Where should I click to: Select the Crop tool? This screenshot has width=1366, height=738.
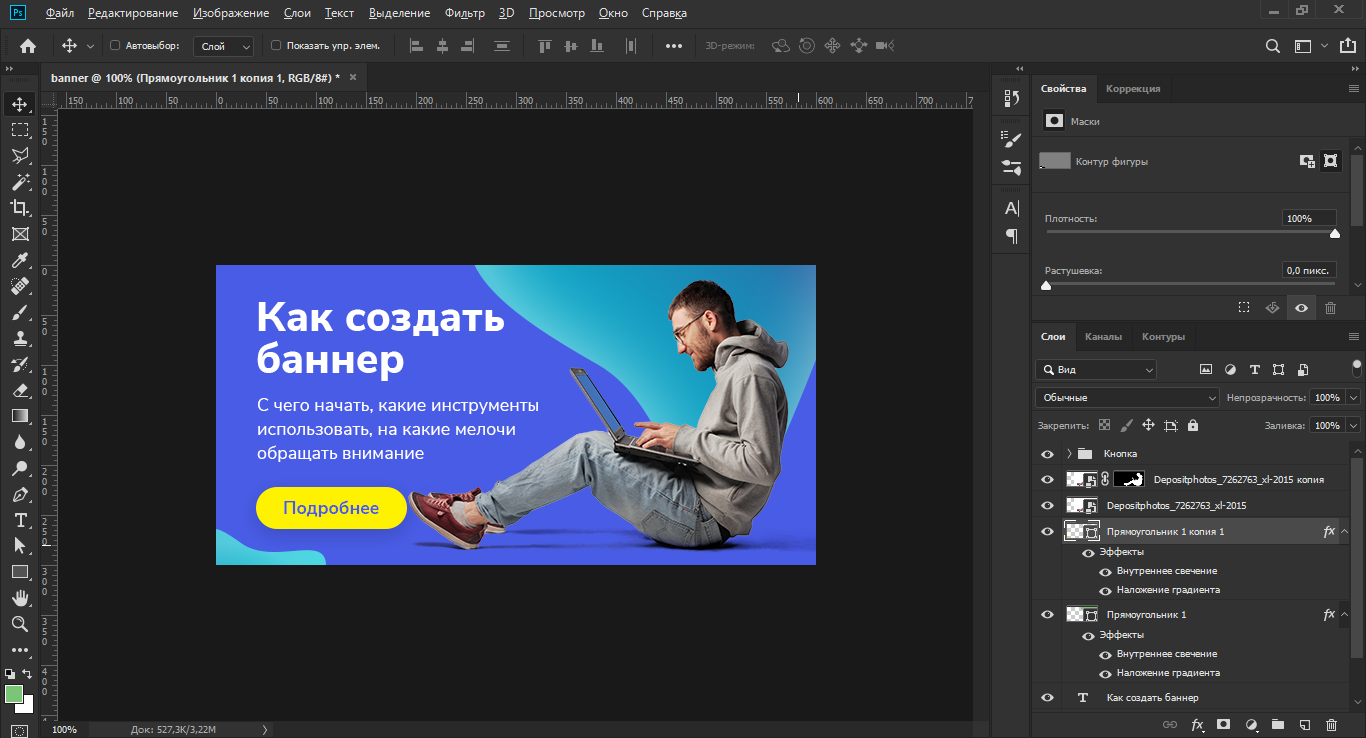pyautogui.click(x=19, y=208)
